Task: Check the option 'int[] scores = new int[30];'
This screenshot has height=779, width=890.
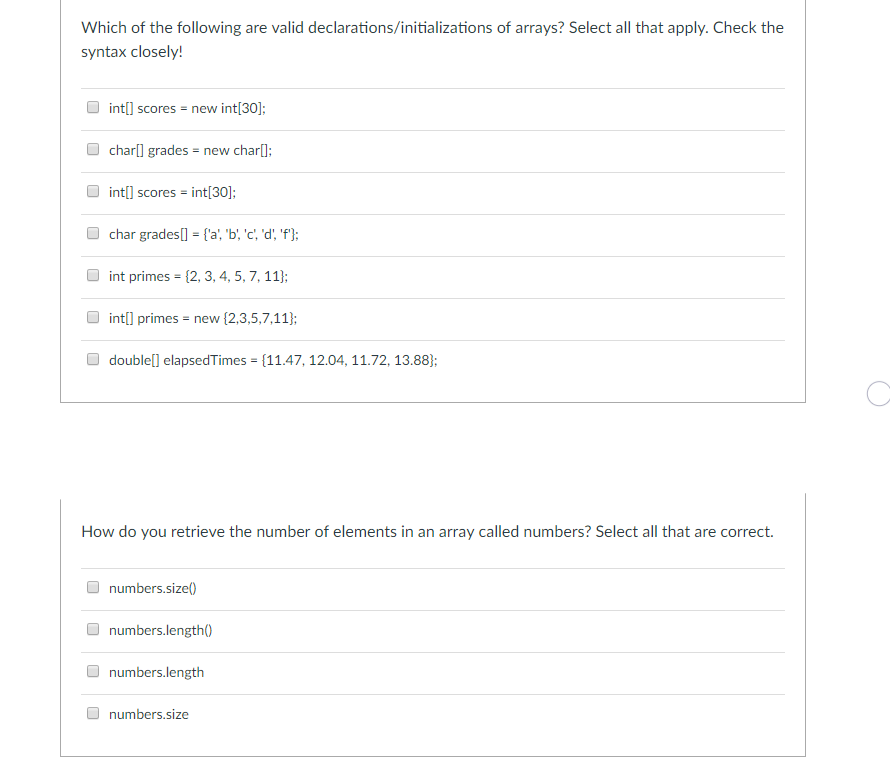Action: [92, 106]
